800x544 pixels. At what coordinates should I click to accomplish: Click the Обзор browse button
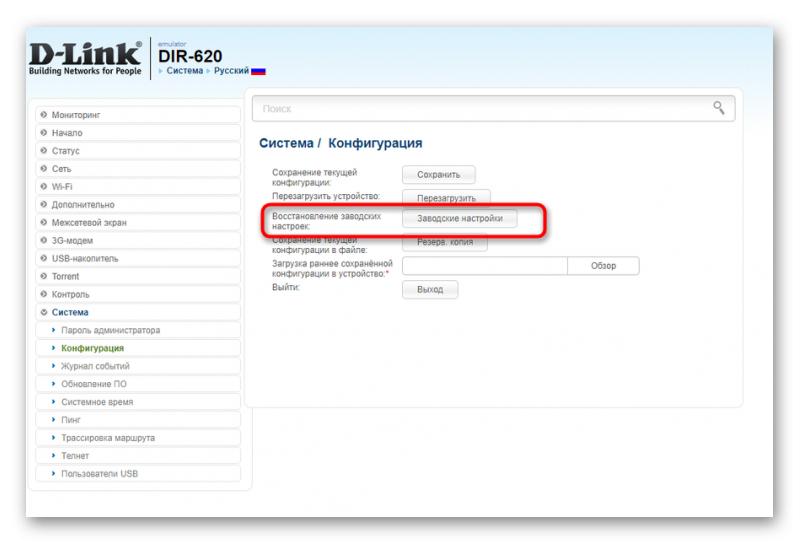603,265
